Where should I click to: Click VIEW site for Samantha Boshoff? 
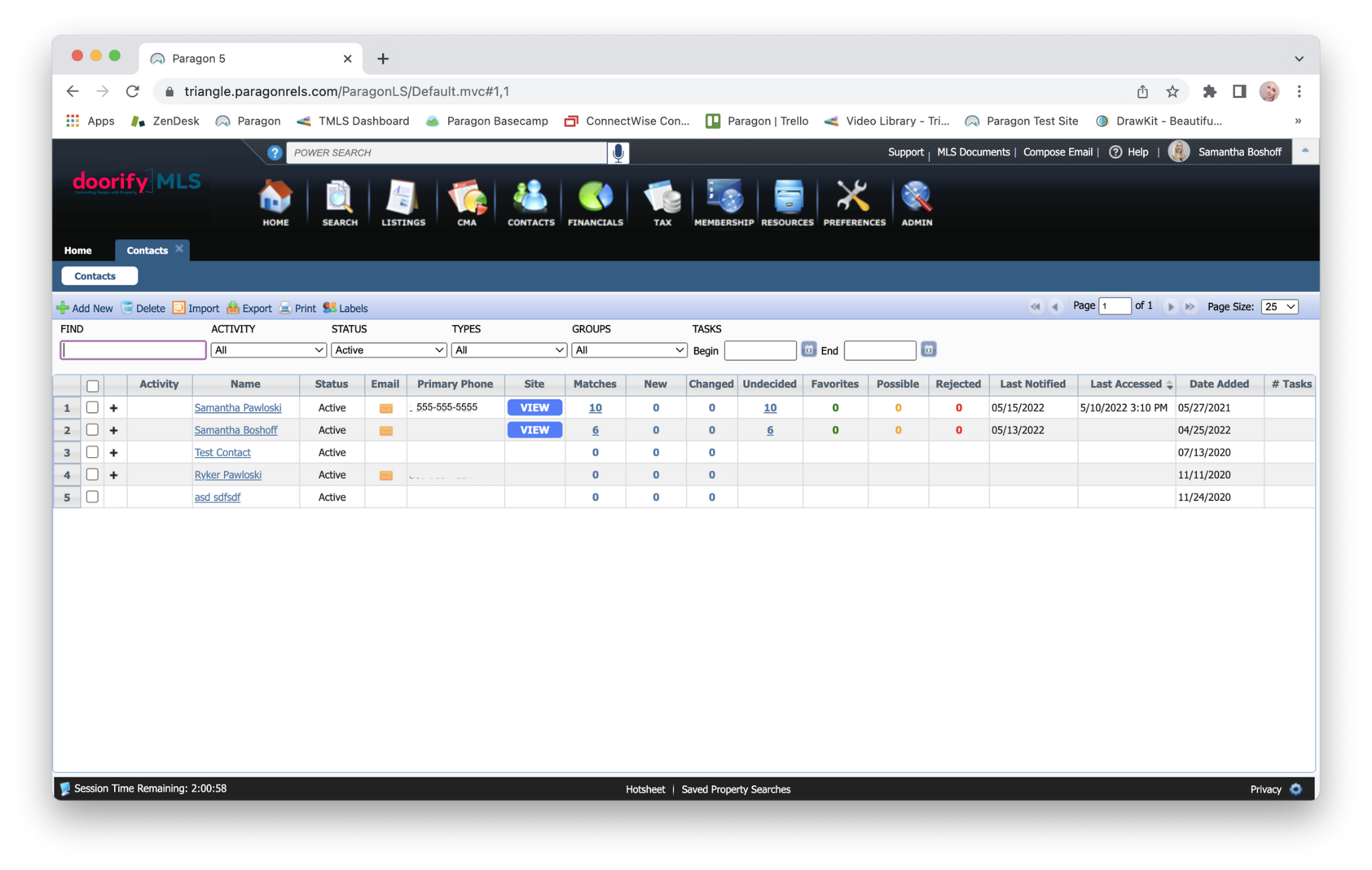pyautogui.click(x=534, y=430)
